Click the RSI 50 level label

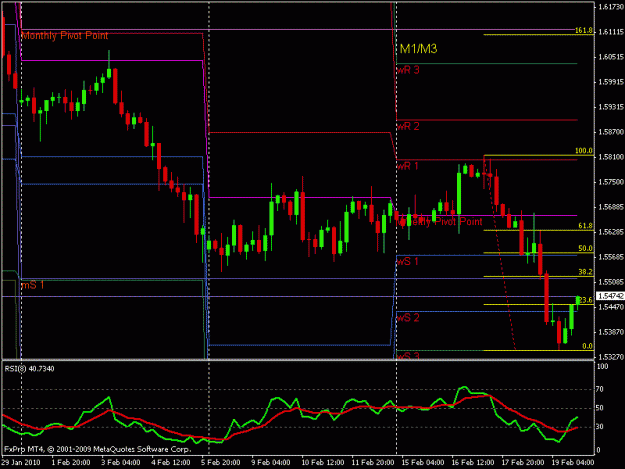tap(599, 408)
